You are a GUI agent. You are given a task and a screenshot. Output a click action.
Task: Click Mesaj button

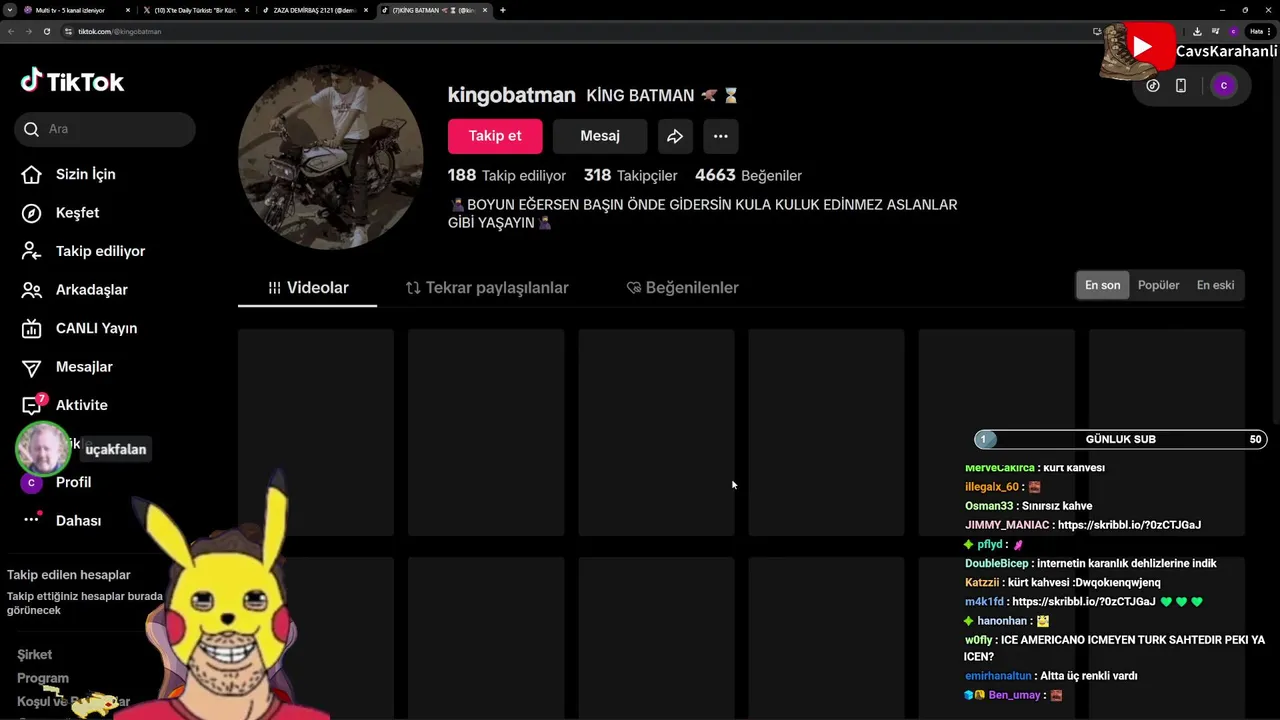tap(600, 136)
